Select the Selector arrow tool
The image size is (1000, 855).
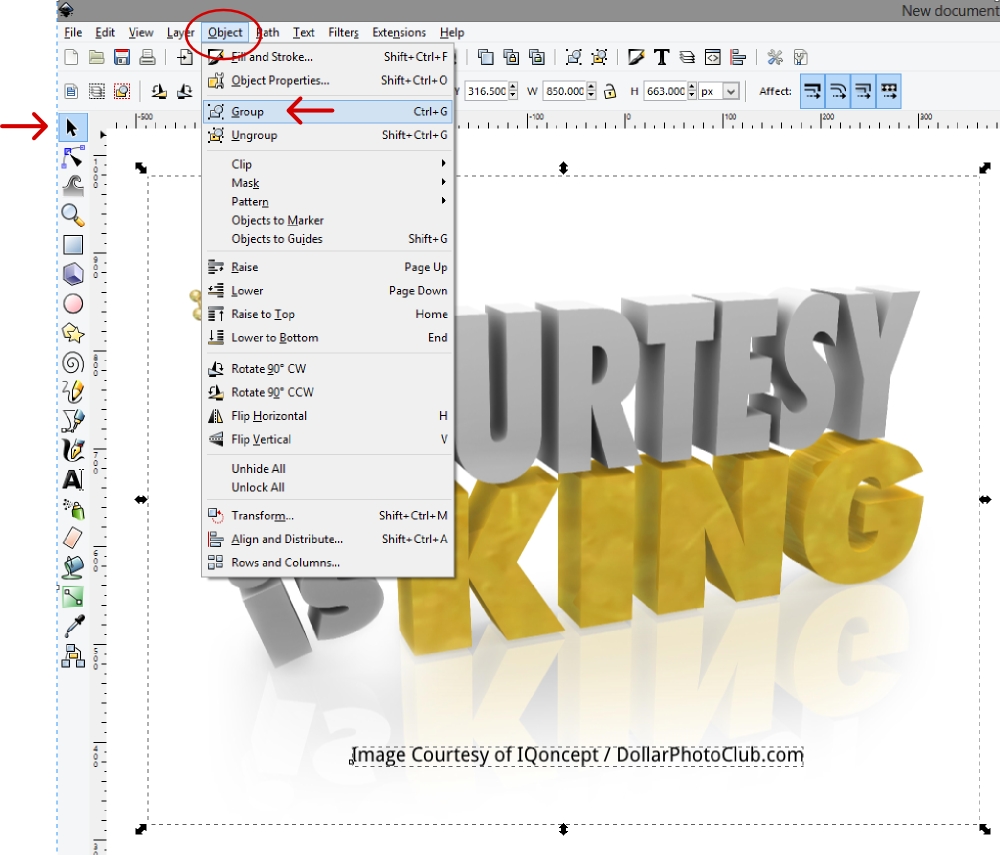(72, 128)
